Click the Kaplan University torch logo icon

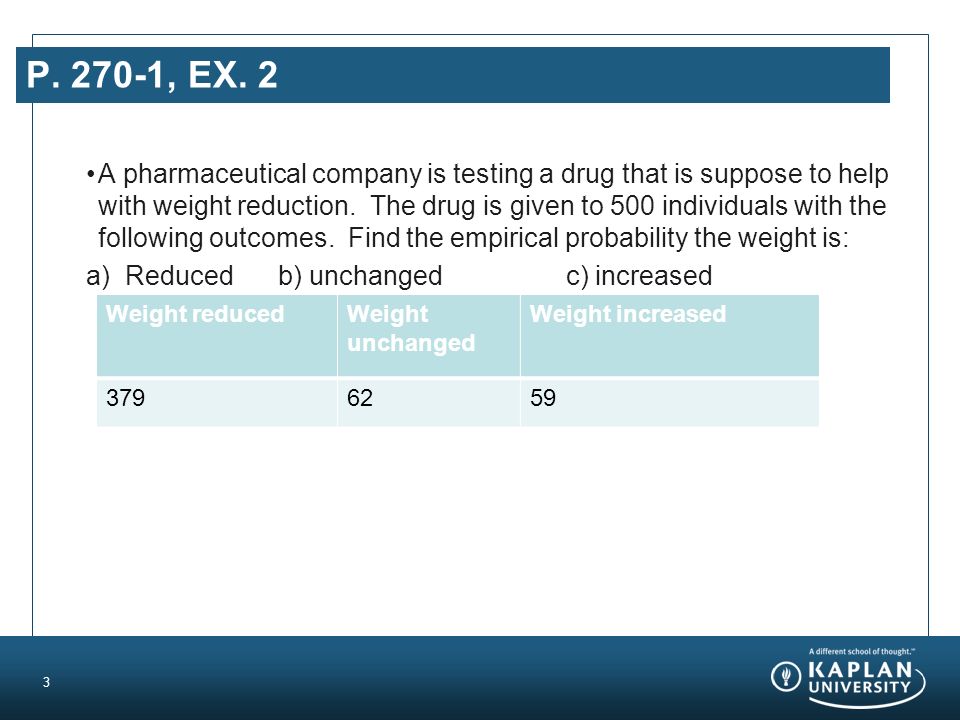click(786, 676)
